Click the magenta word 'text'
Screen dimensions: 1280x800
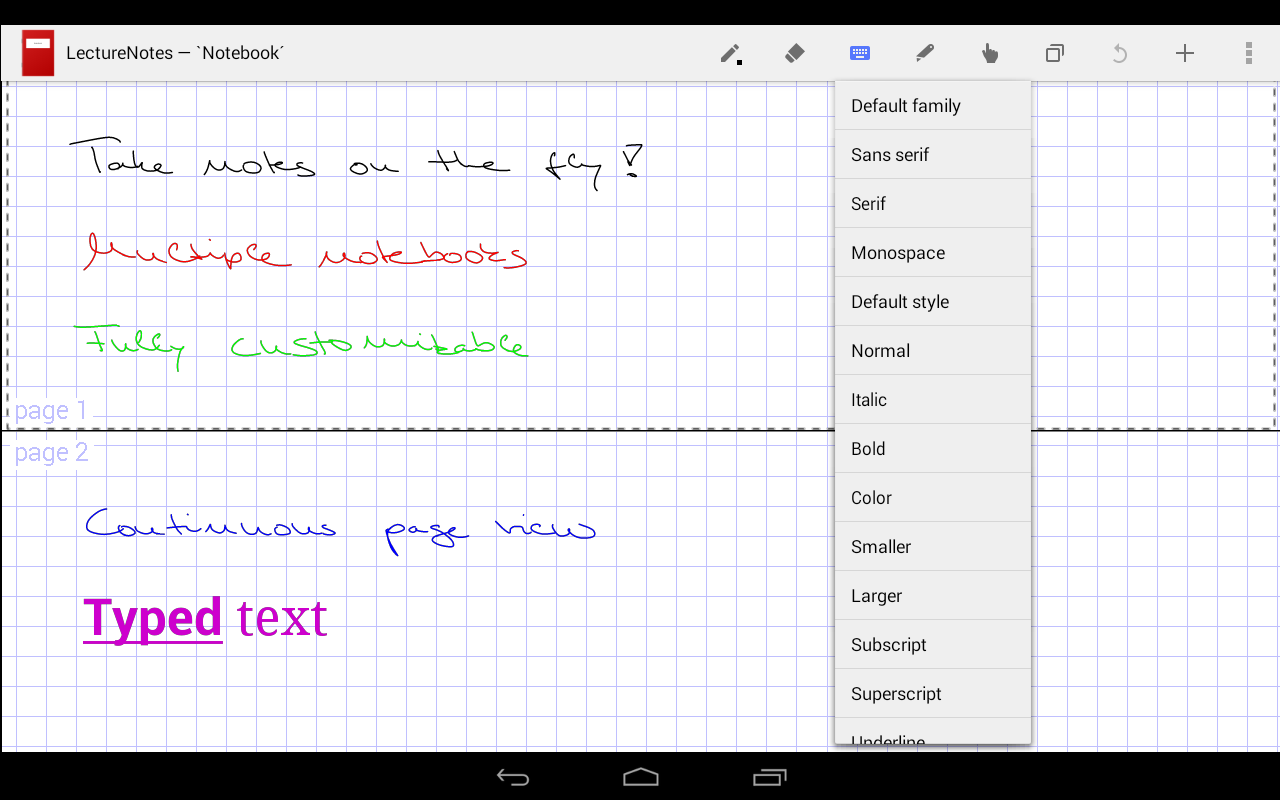(282, 620)
